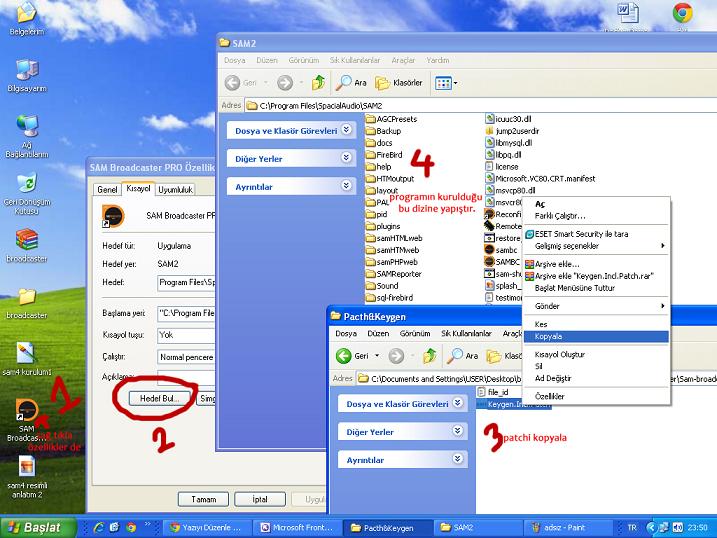Choose Arşive ekle... in context menu
This screenshot has height=538, width=717.
(x=597, y=264)
